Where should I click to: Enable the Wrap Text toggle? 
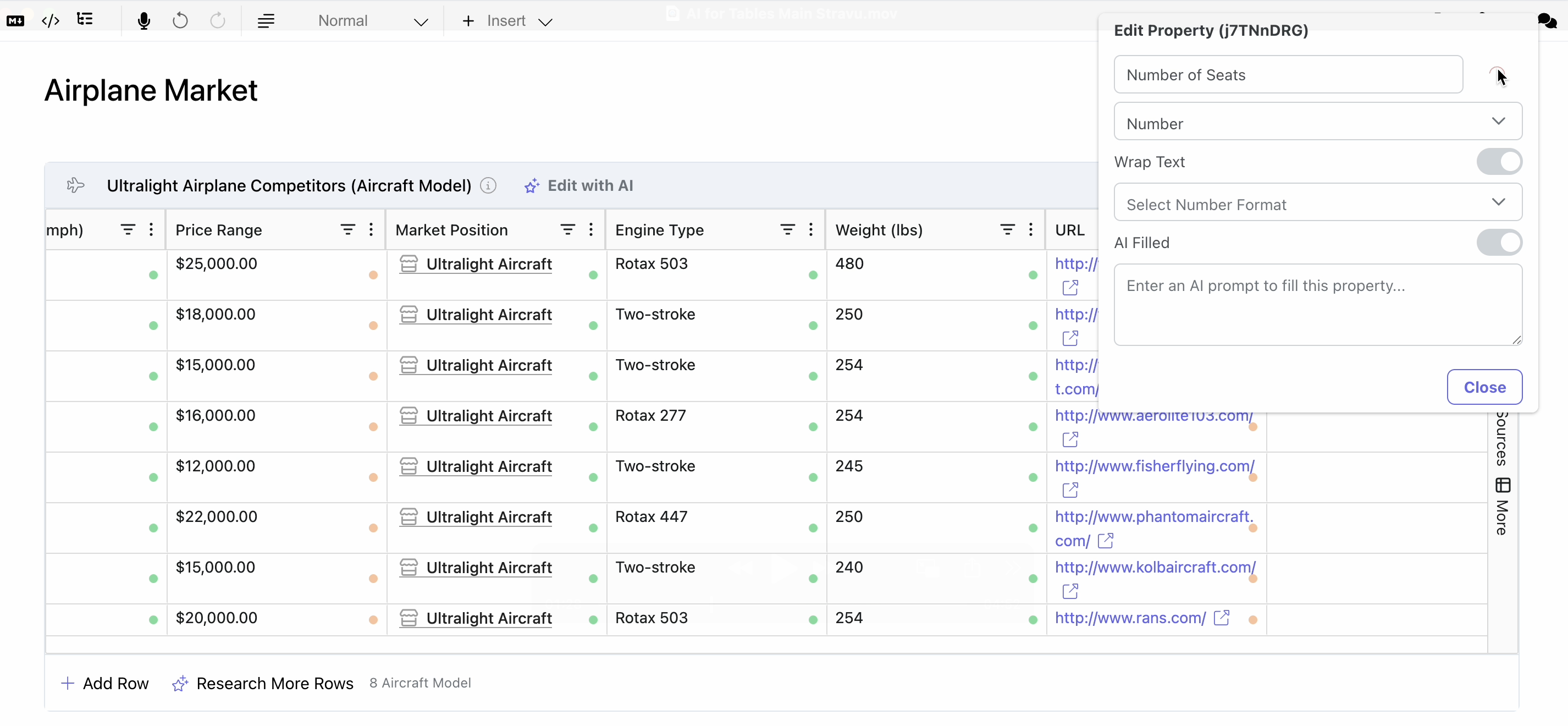coord(1499,161)
